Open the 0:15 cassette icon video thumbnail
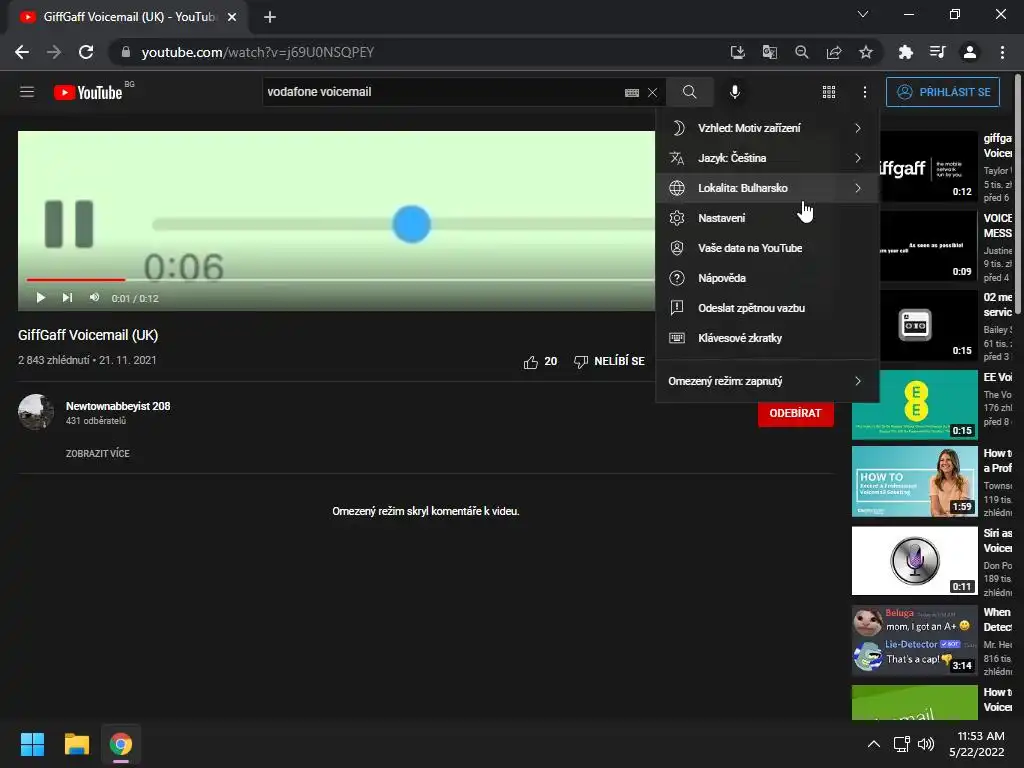Viewport: 1024px width, 768px height. coord(929,325)
